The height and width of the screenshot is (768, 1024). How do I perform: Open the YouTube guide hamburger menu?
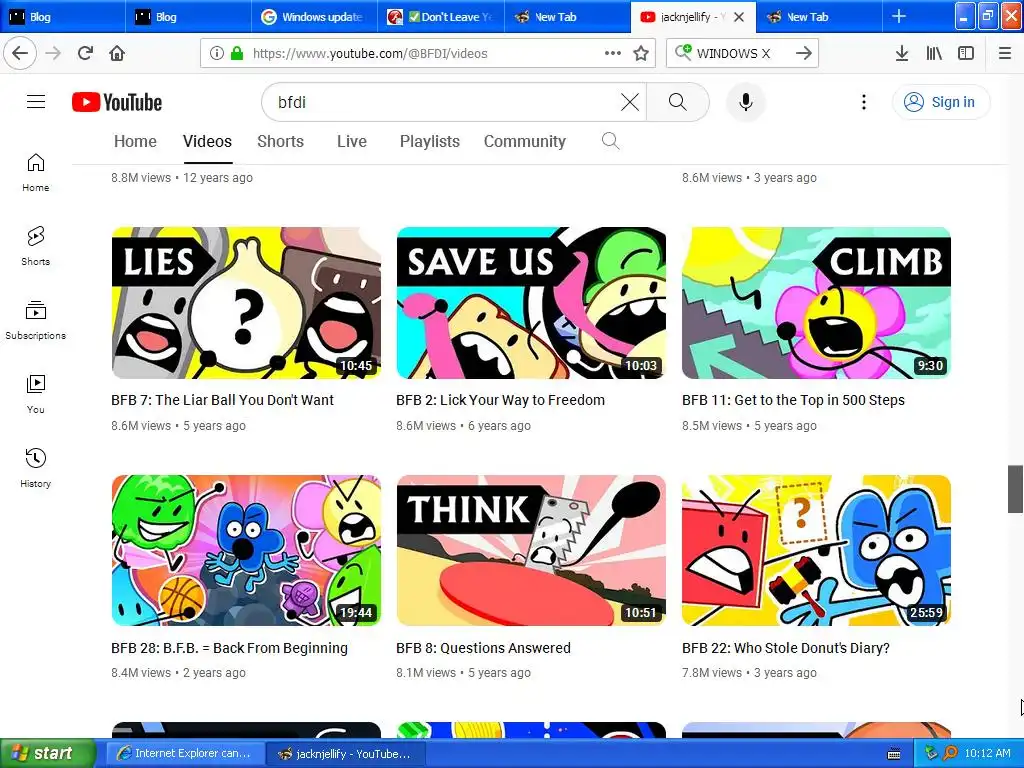pos(36,102)
